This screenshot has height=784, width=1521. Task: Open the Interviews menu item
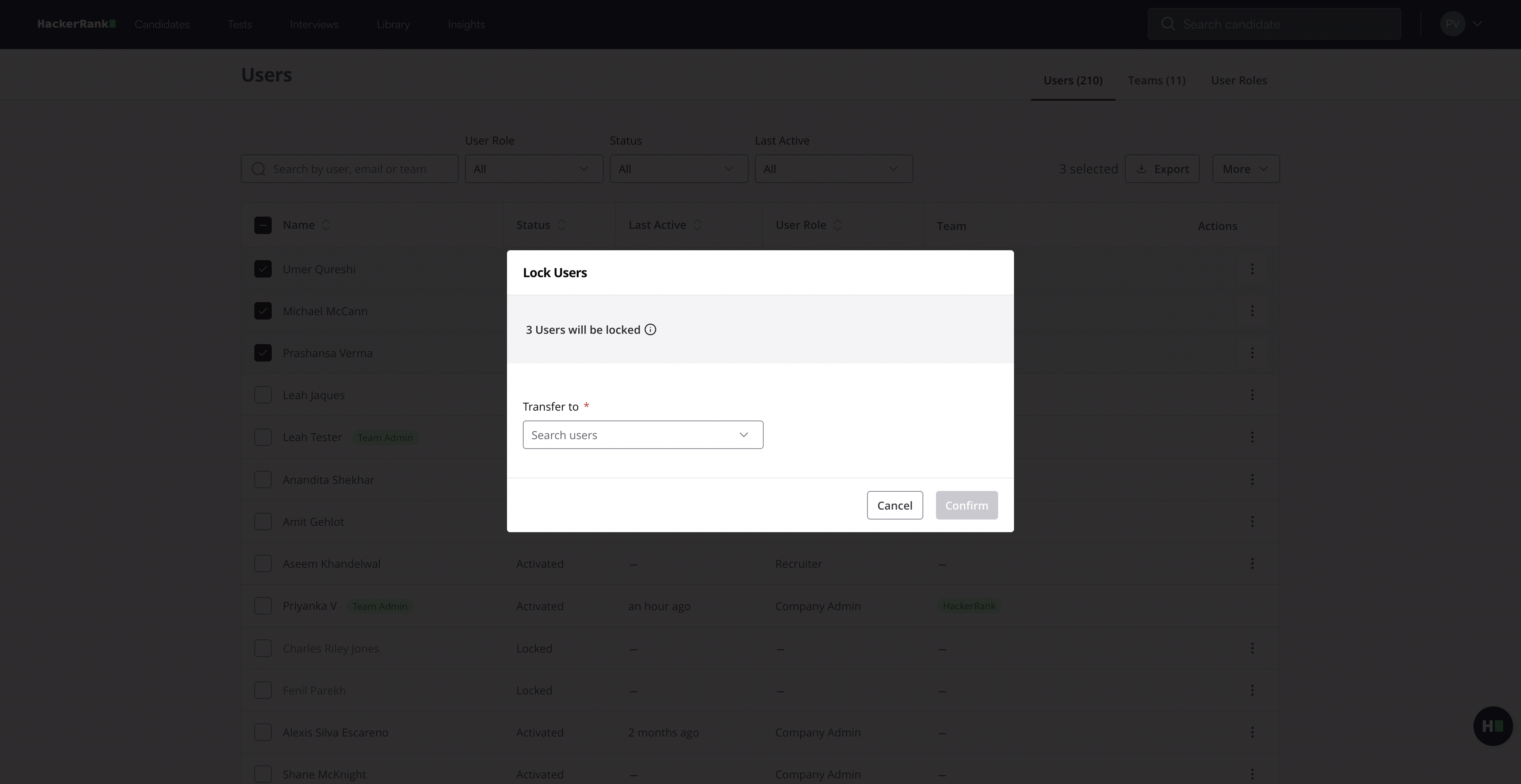click(x=314, y=24)
